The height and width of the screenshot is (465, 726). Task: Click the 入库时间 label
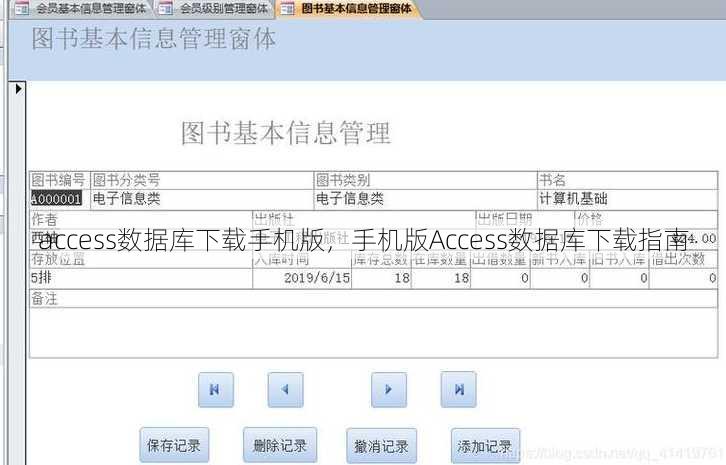tap(282, 258)
